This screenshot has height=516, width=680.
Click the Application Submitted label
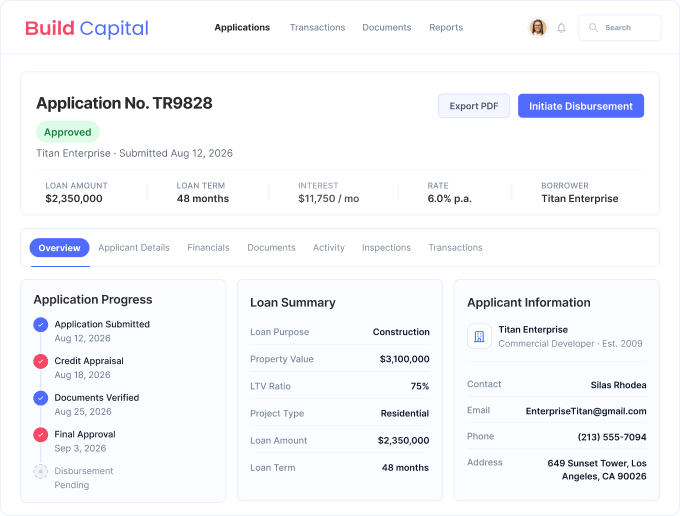(102, 324)
